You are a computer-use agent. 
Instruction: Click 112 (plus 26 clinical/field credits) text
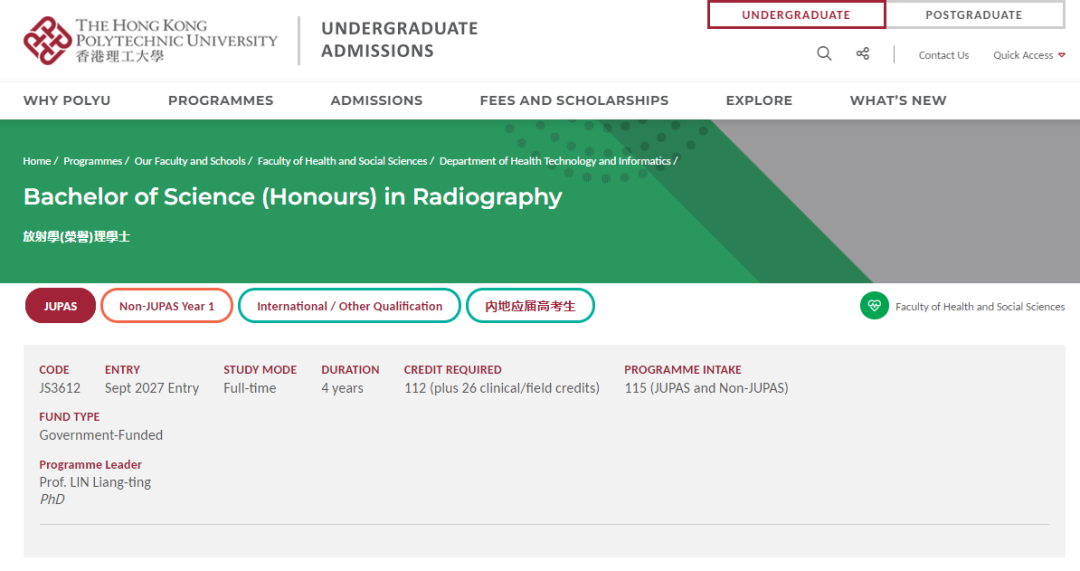pos(501,388)
